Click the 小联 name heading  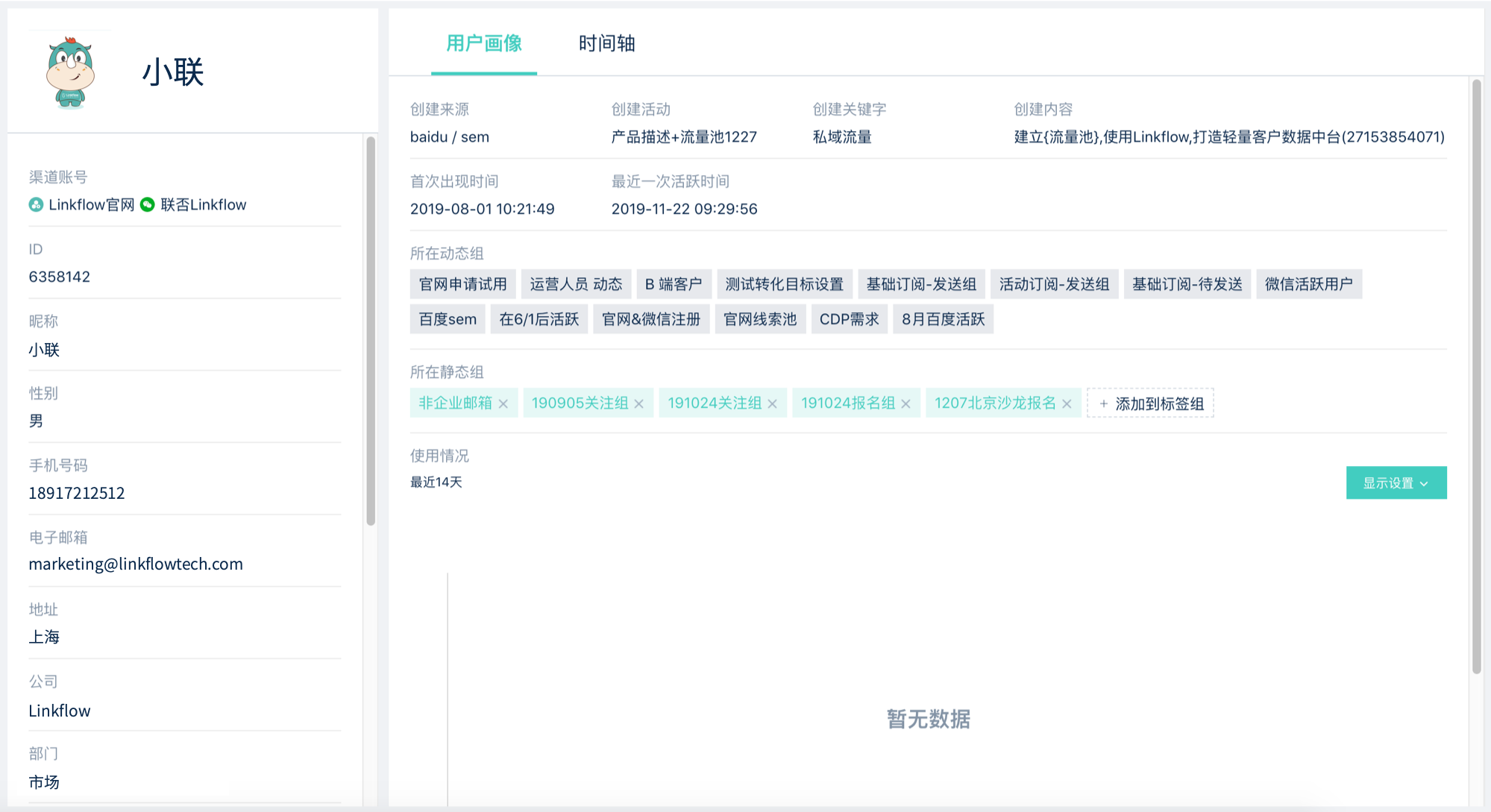pos(173,72)
